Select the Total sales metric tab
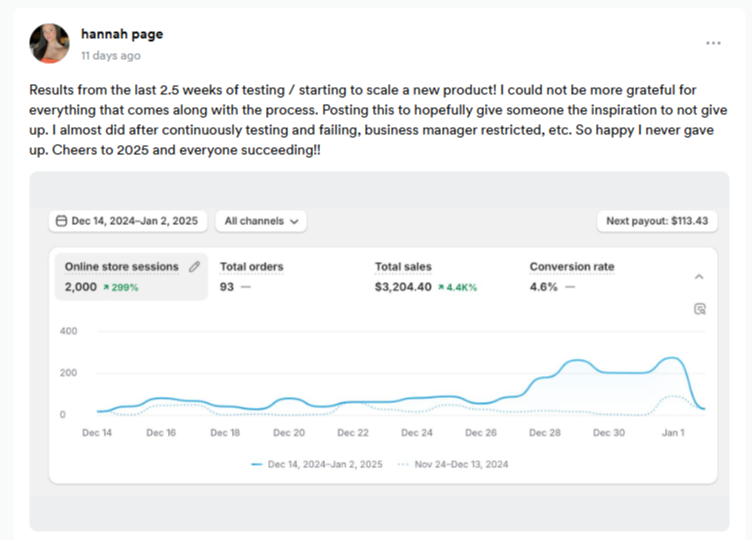 coord(403,267)
